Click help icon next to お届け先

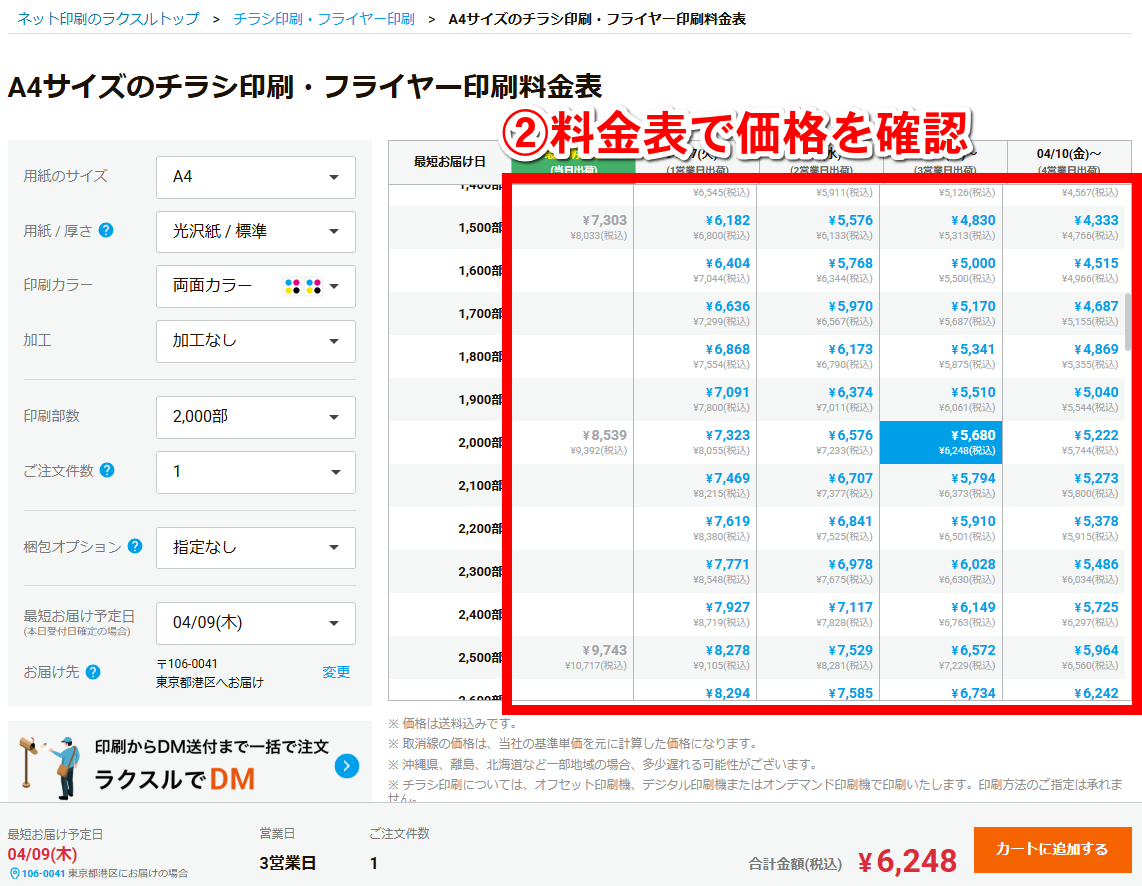[93, 672]
